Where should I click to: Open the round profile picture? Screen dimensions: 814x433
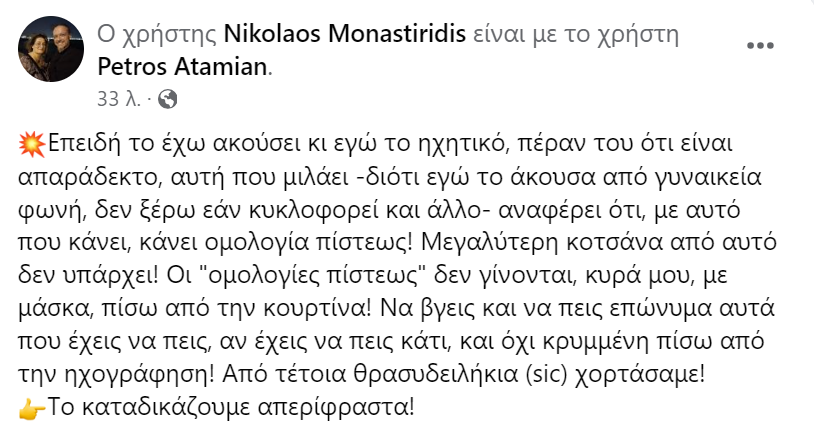[52, 49]
